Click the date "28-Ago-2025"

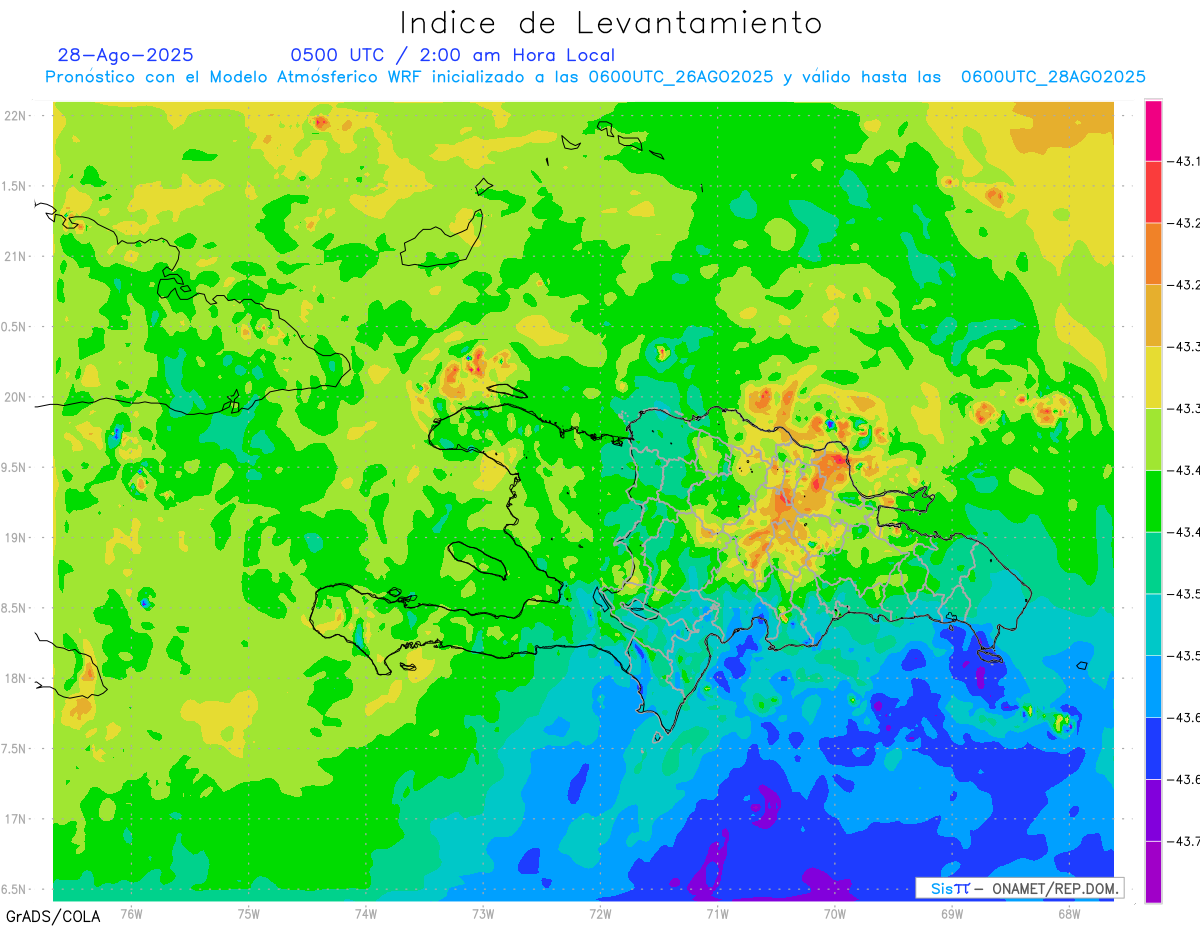[x=126, y=55]
